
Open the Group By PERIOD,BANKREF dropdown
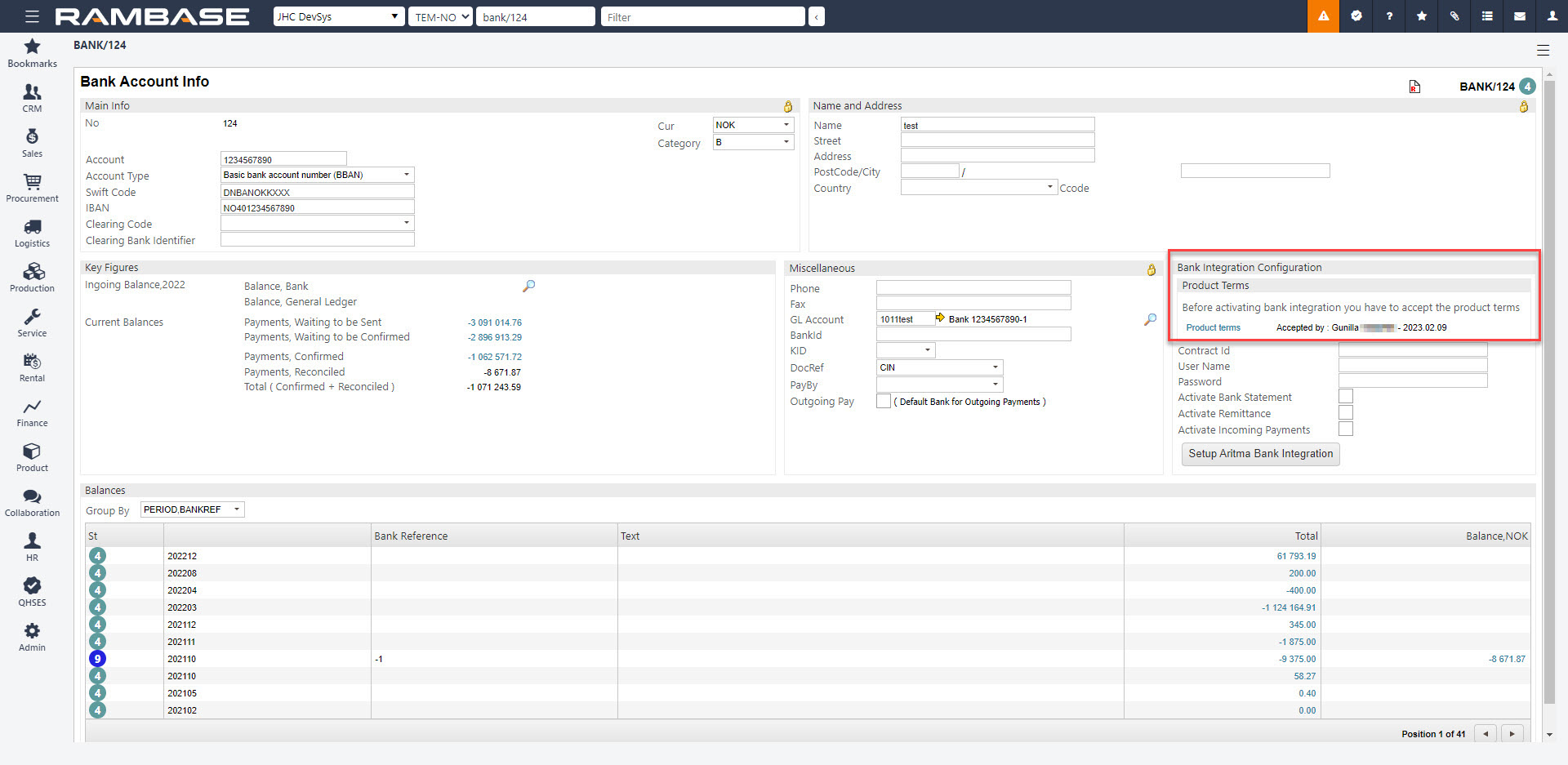coord(193,509)
